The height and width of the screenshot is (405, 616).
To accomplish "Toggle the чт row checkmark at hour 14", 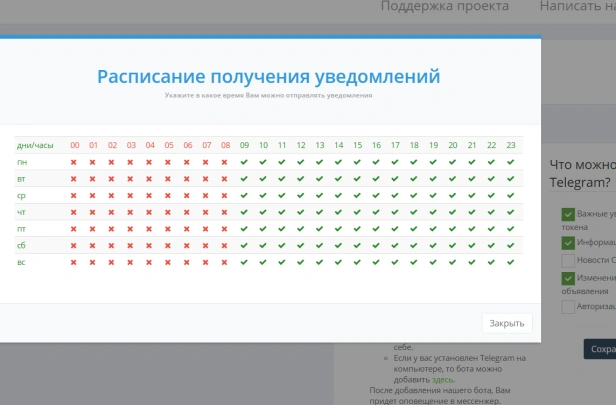I will click(338, 212).
